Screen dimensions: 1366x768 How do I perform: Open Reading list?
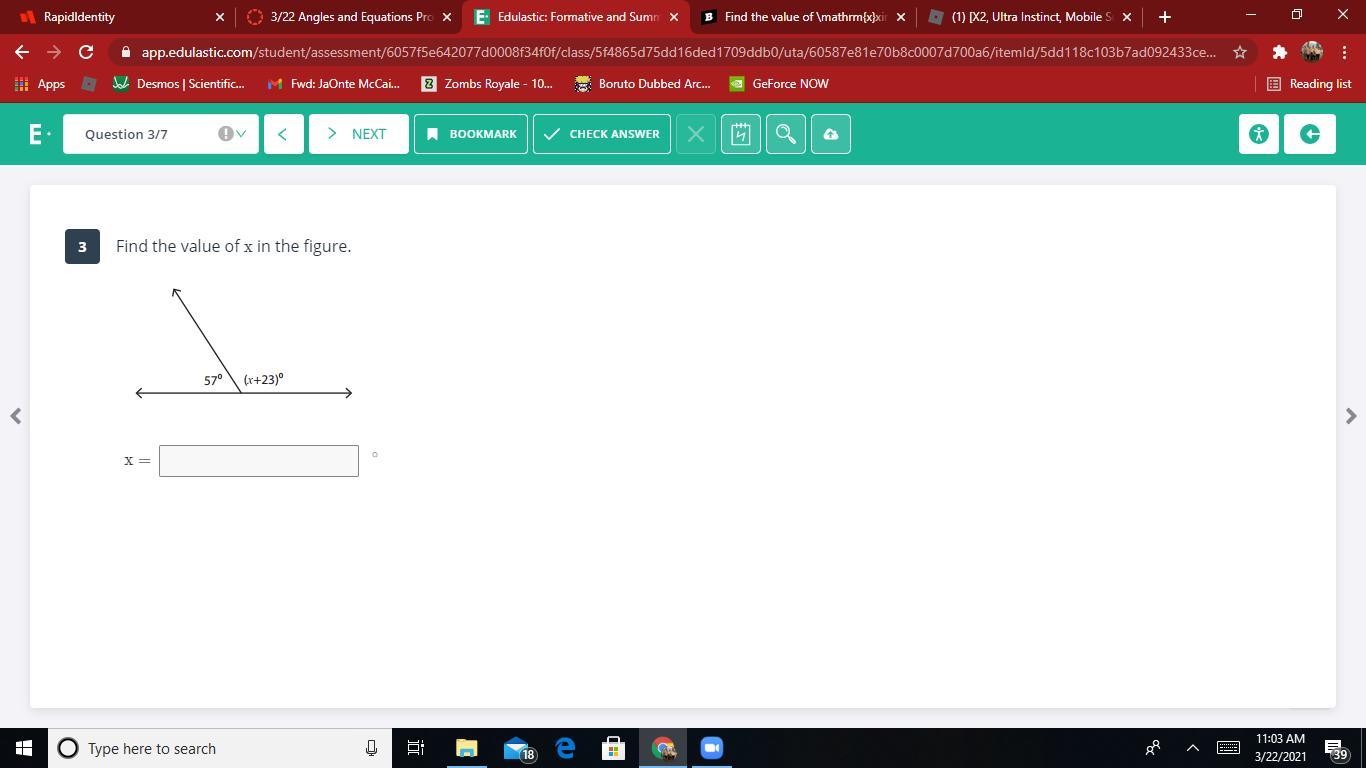1309,84
